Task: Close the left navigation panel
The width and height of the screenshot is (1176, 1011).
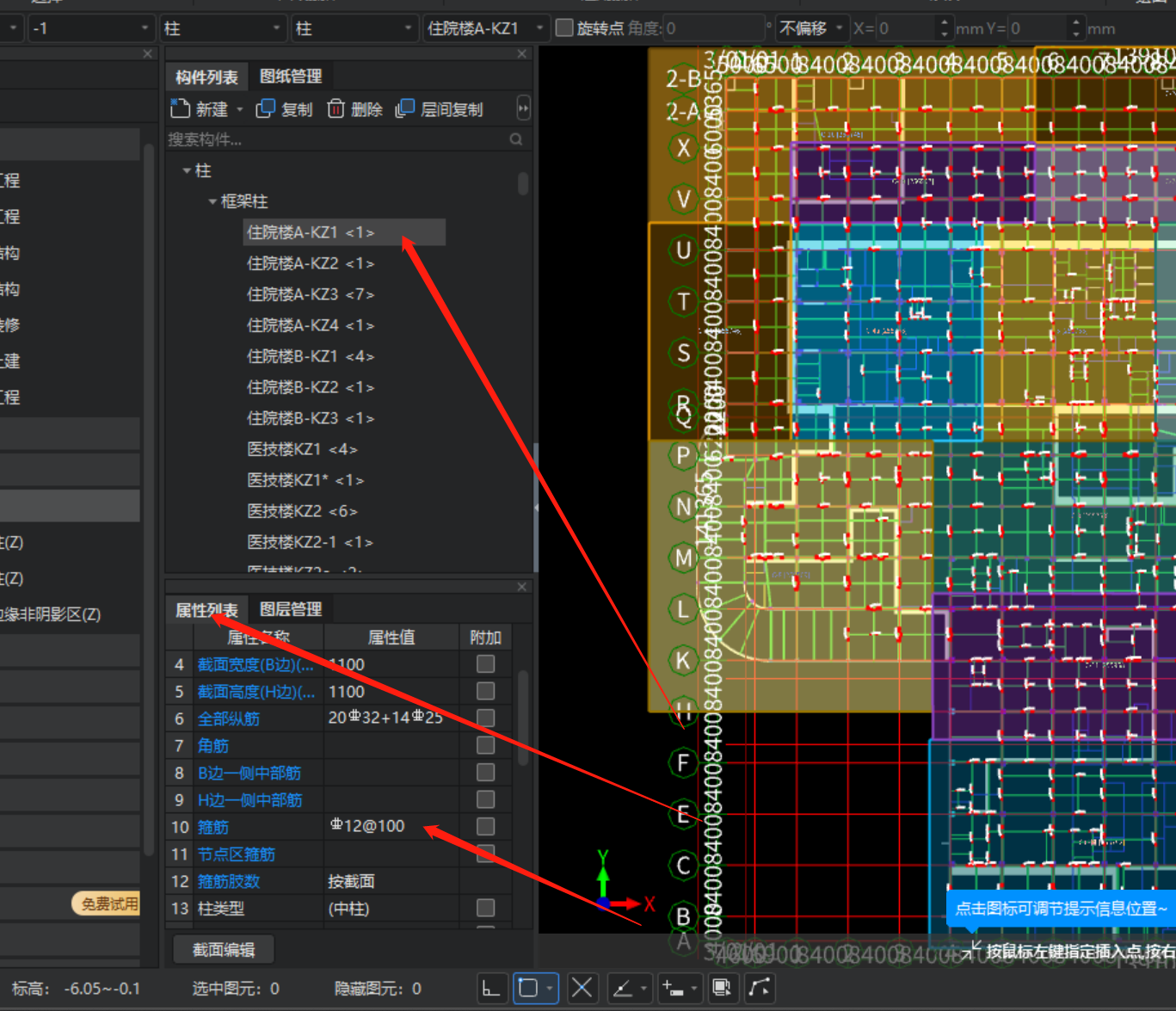Action: [147, 53]
